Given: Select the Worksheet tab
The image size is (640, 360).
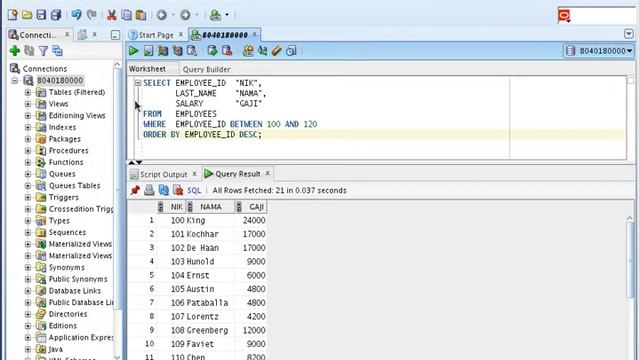Looking at the screenshot, I should (x=147, y=69).
